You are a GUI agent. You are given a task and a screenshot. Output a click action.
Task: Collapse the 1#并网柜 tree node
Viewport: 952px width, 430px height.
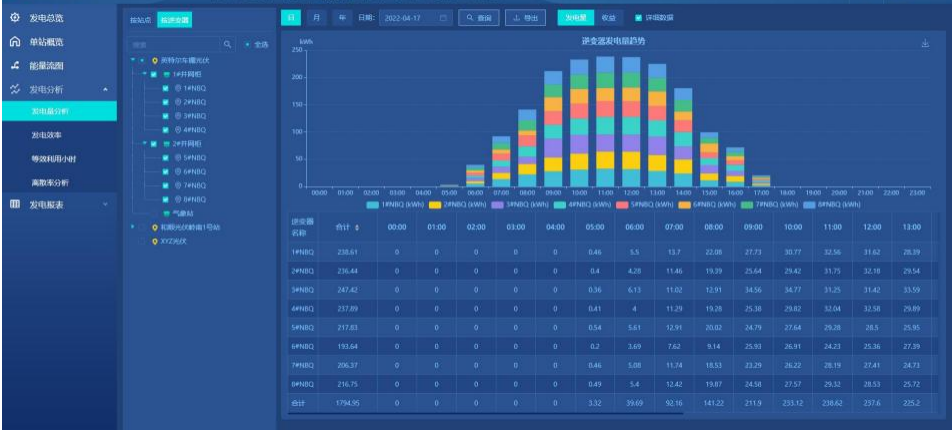coord(143,74)
